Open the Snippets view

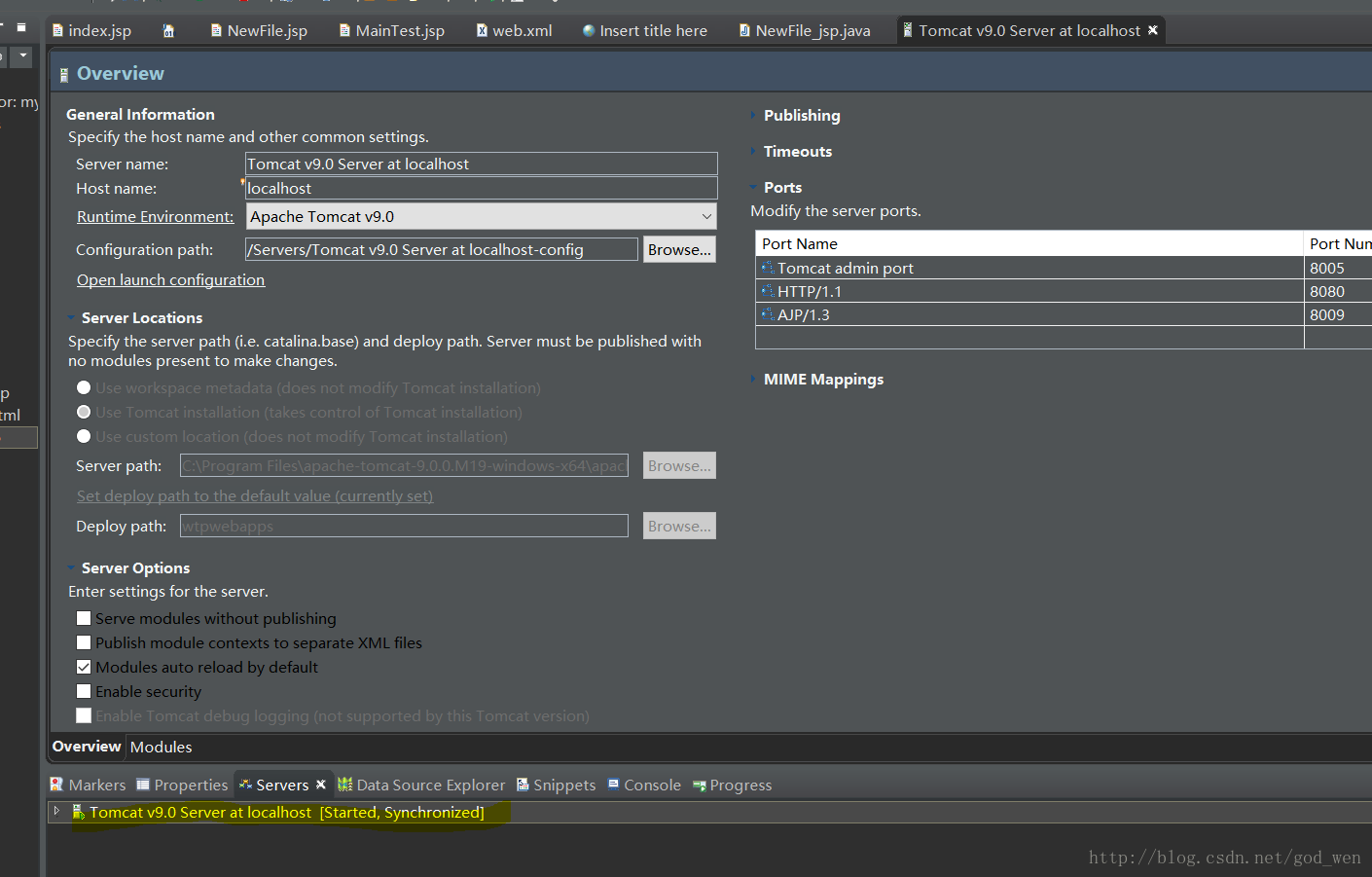click(x=556, y=786)
